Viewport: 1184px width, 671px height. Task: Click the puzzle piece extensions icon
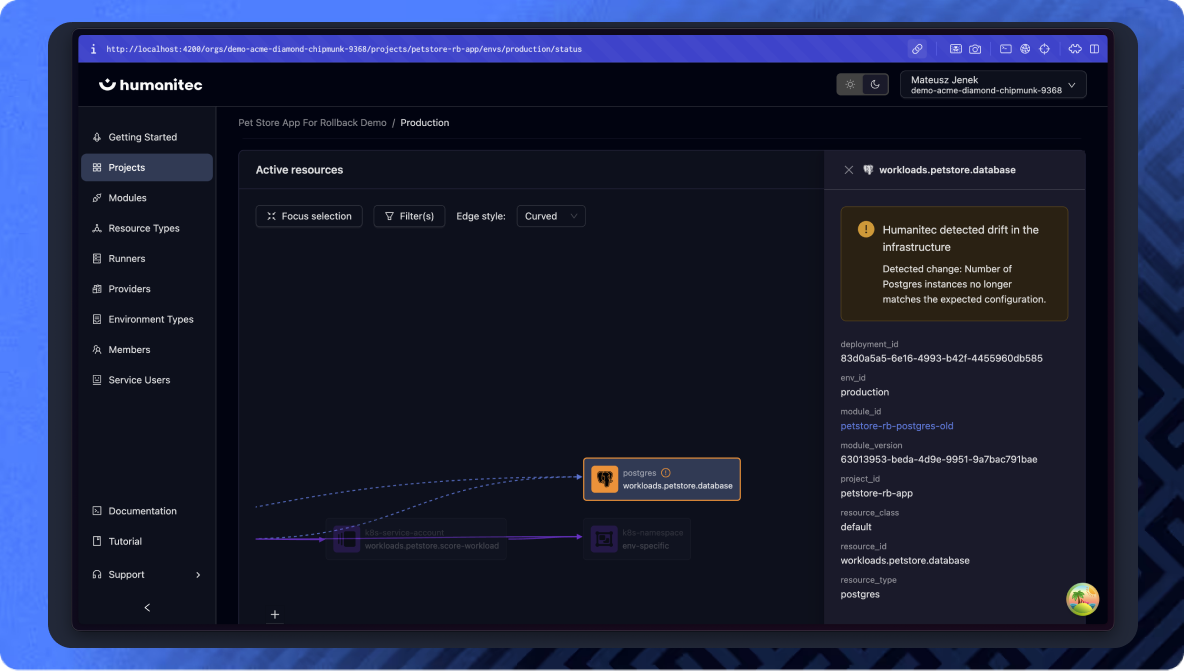coord(1075,49)
